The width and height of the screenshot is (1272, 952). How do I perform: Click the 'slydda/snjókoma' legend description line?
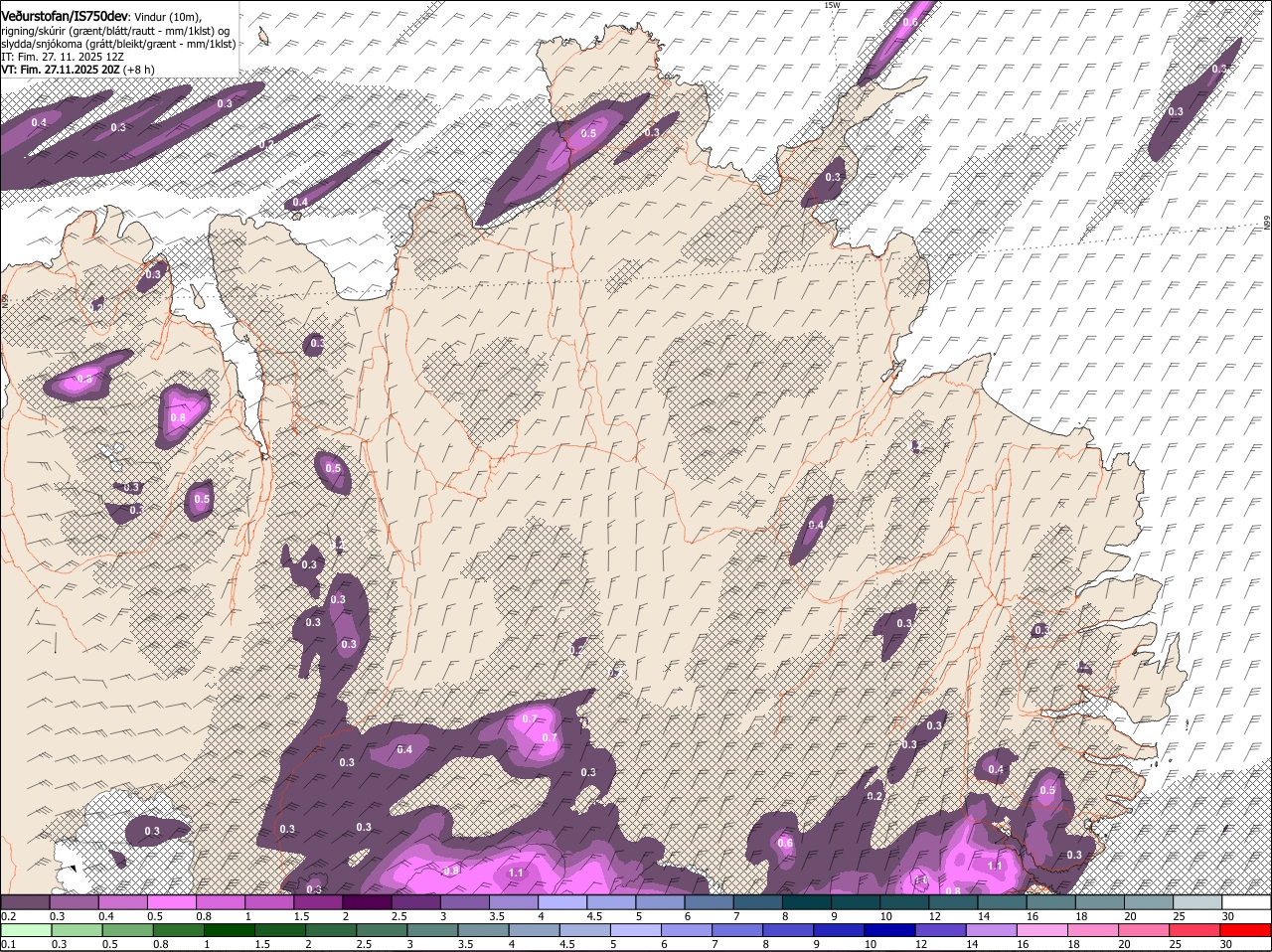point(119,44)
